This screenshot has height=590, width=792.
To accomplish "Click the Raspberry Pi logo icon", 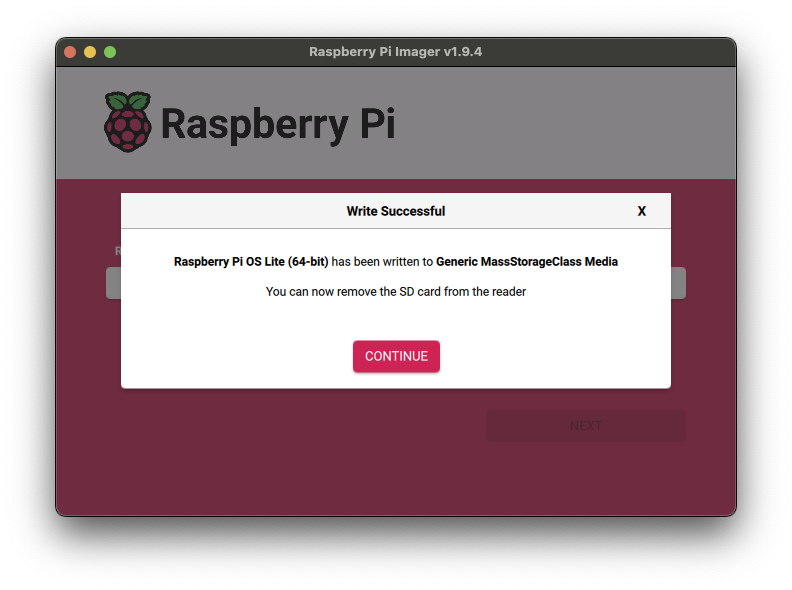I will [x=127, y=122].
